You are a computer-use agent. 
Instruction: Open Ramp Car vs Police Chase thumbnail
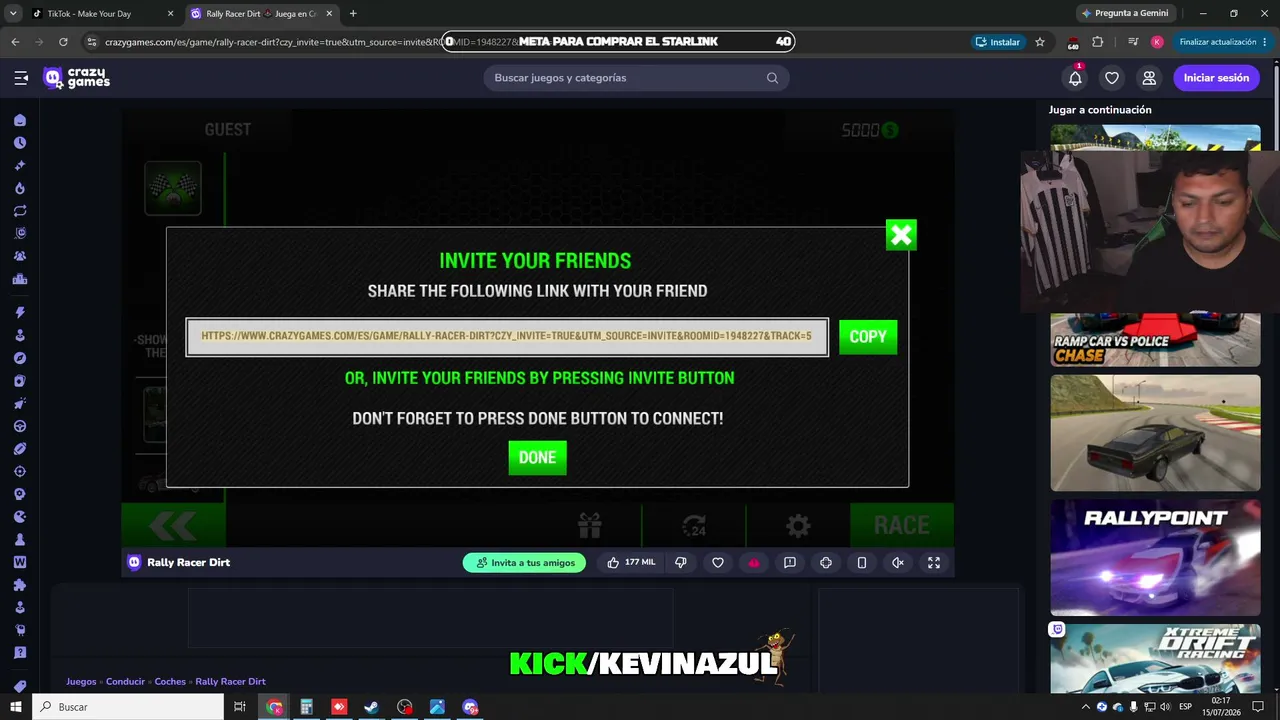tap(1155, 341)
